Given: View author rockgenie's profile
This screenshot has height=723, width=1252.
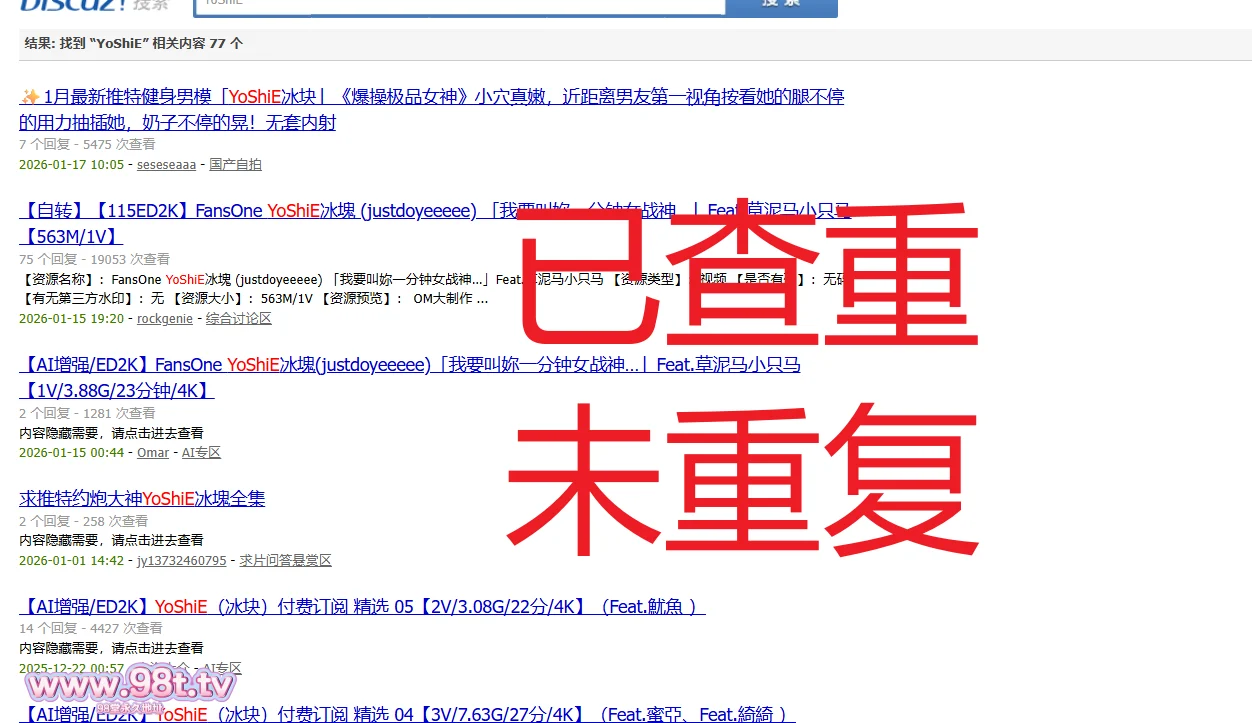Looking at the screenshot, I should pos(166,319).
